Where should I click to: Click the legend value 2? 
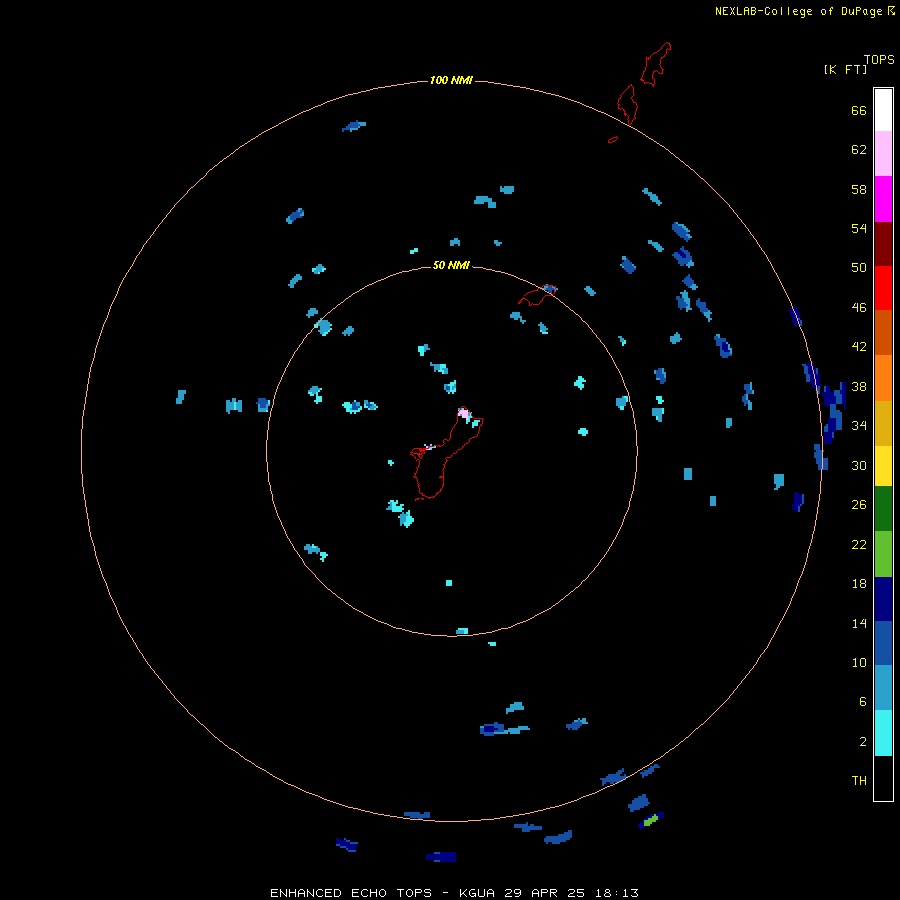pyautogui.click(x=863, y=741)
